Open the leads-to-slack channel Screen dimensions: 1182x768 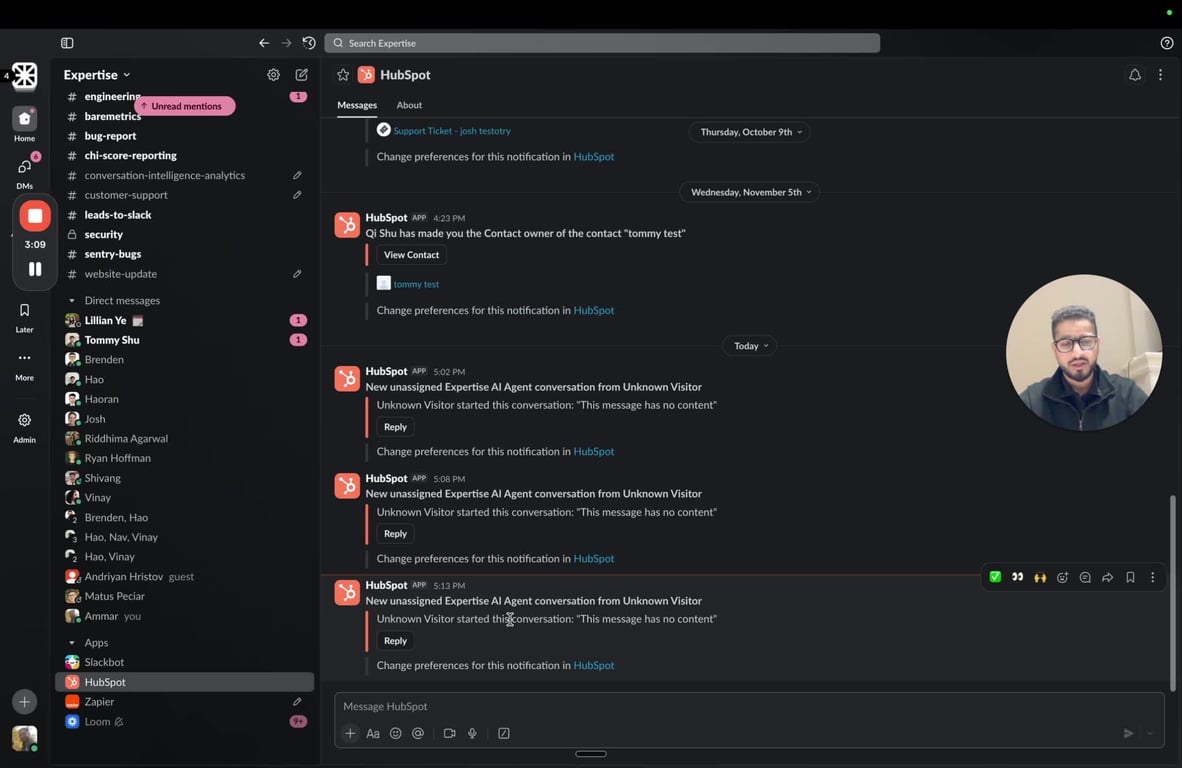(x=185, y=215)
